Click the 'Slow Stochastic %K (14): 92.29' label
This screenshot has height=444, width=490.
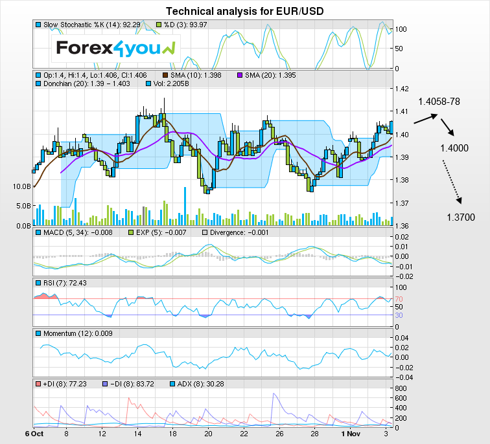(x=92, y=25)
